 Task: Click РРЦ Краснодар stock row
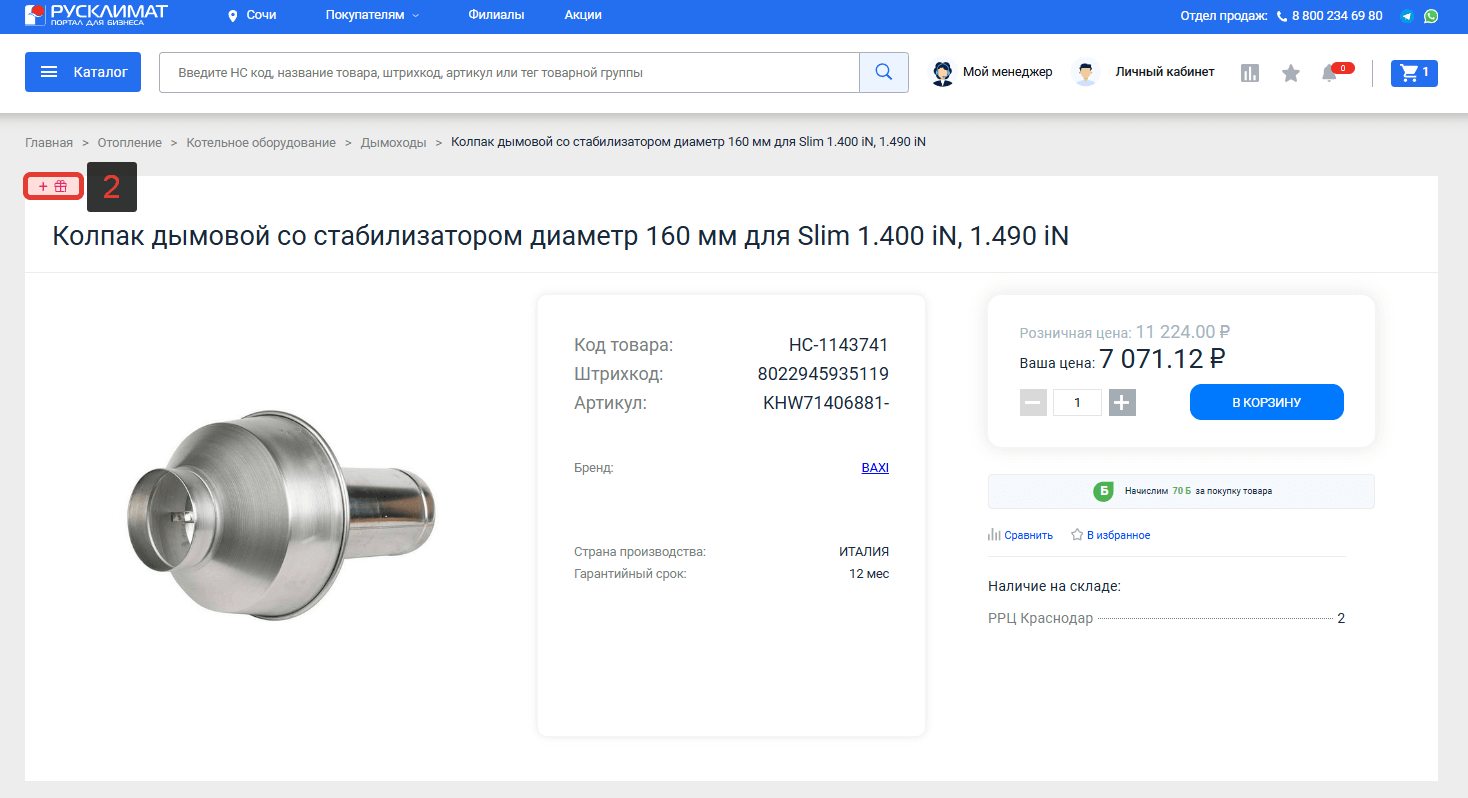coord(1166,618)
